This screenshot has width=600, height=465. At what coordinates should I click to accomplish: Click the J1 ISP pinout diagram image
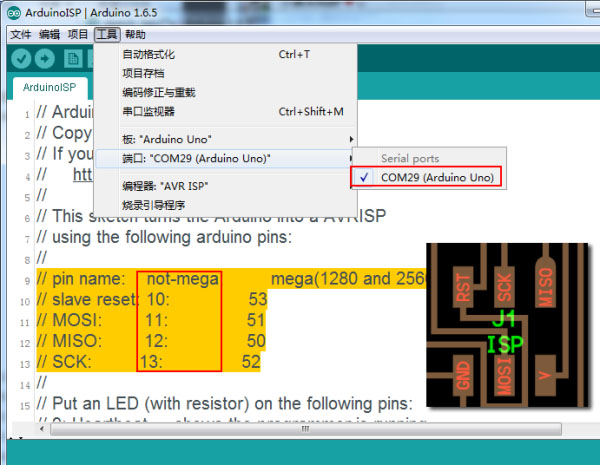click(507, 325)
